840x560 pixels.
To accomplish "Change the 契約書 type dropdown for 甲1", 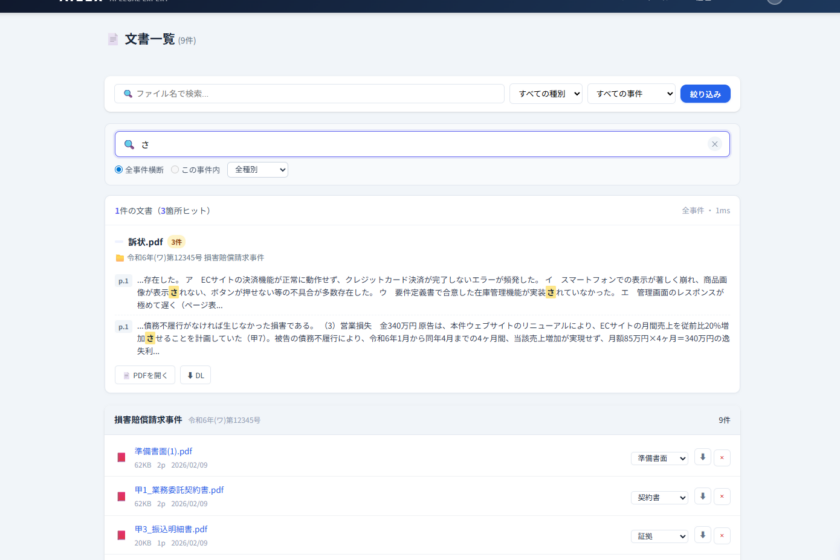I will click(659, 497).
